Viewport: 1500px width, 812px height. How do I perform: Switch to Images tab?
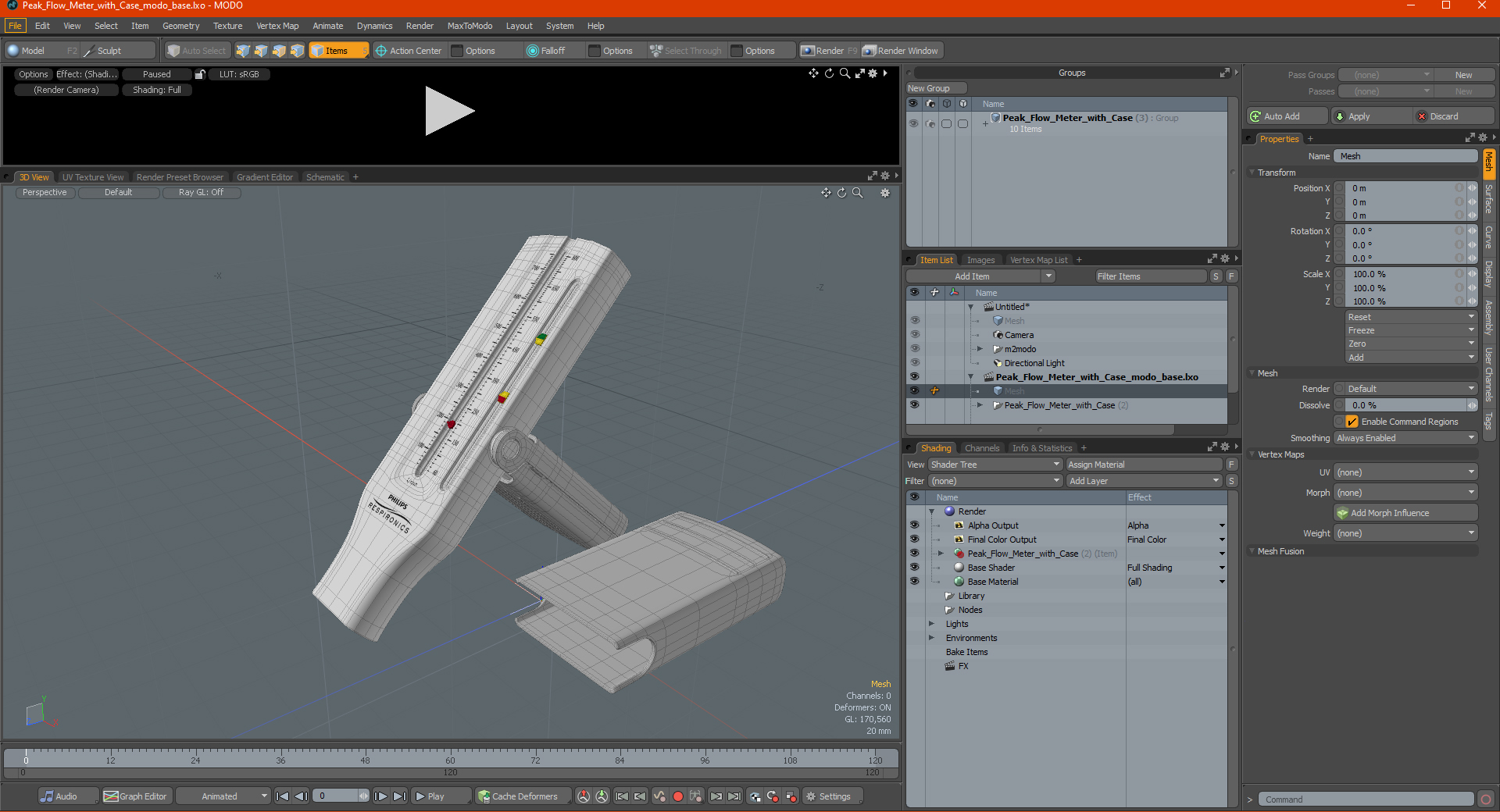[x=980, y=260]
